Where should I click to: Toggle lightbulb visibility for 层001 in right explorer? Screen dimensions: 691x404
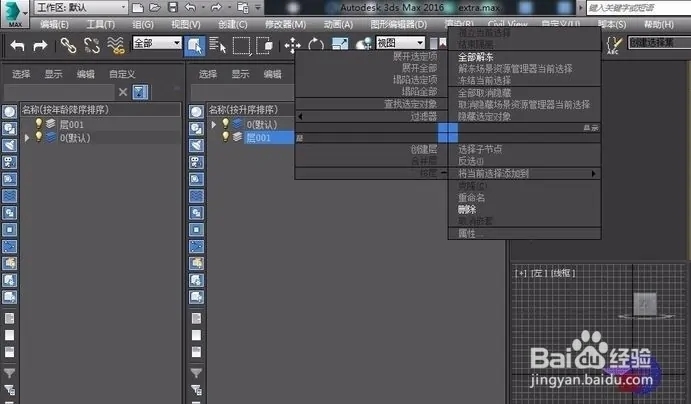point(226,137)
